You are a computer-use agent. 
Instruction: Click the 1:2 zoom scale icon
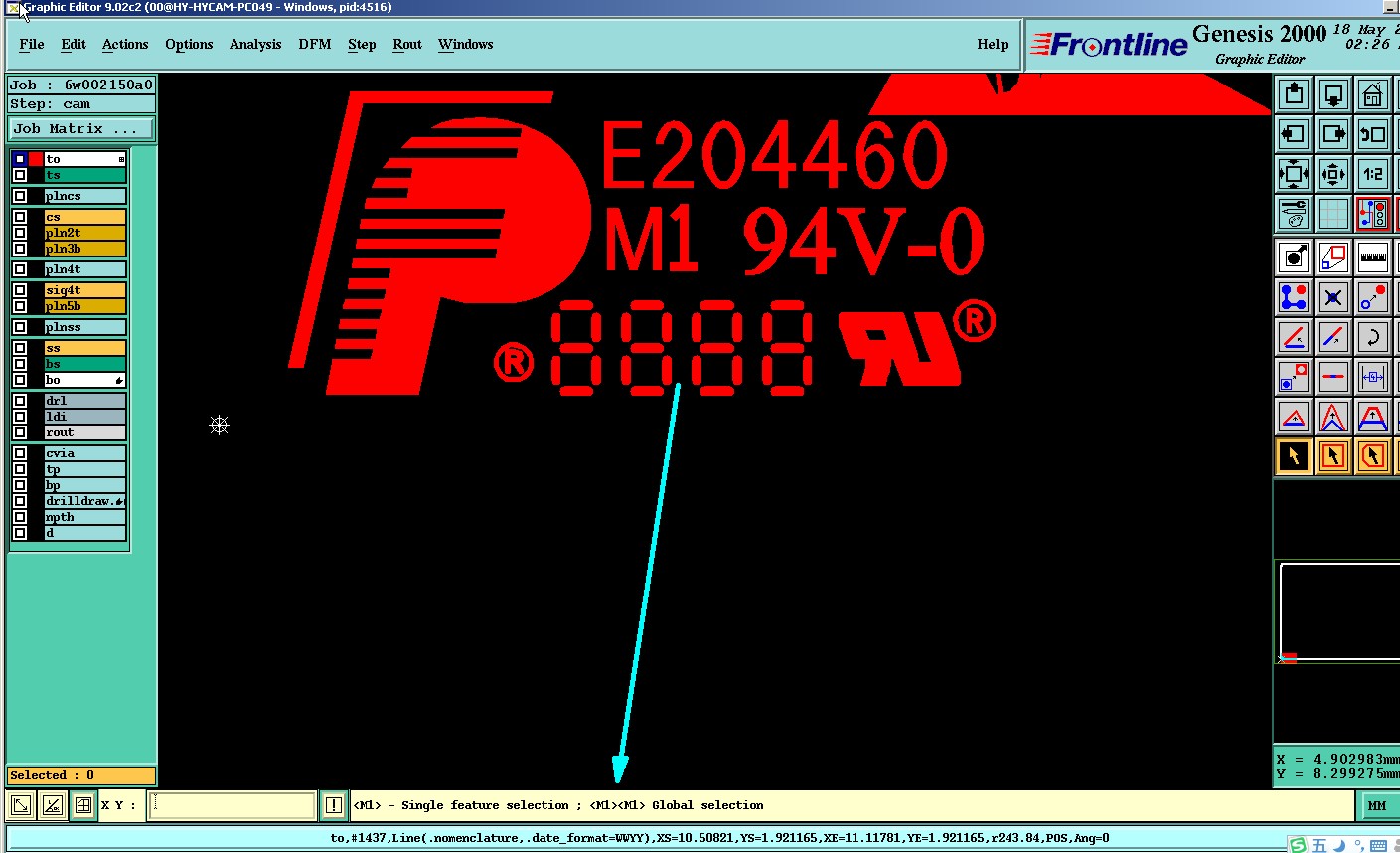coord(1373,174)
